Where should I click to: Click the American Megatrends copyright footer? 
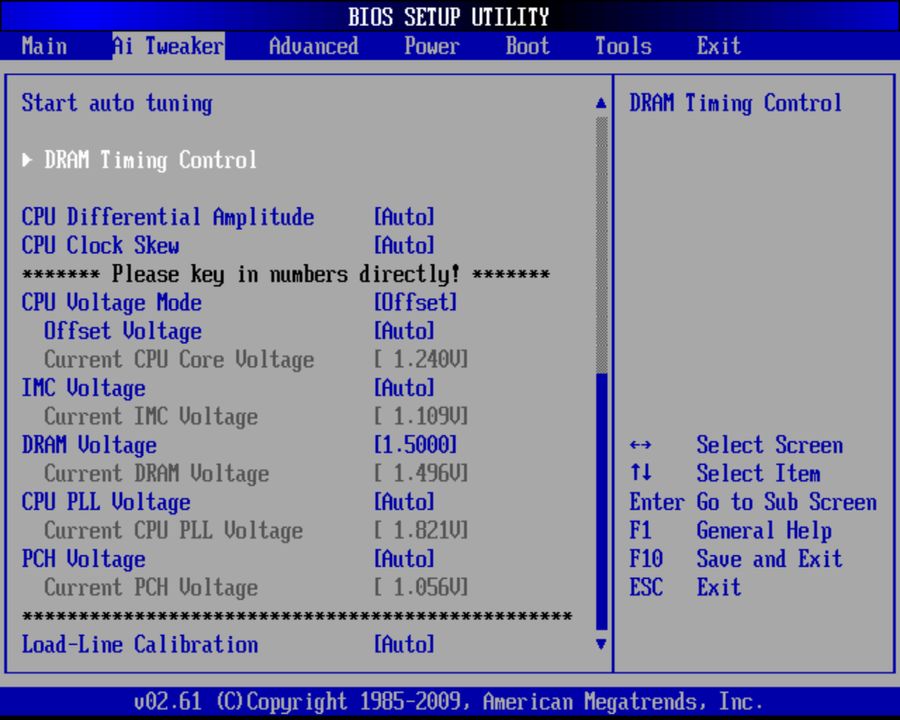click(448, 702)
